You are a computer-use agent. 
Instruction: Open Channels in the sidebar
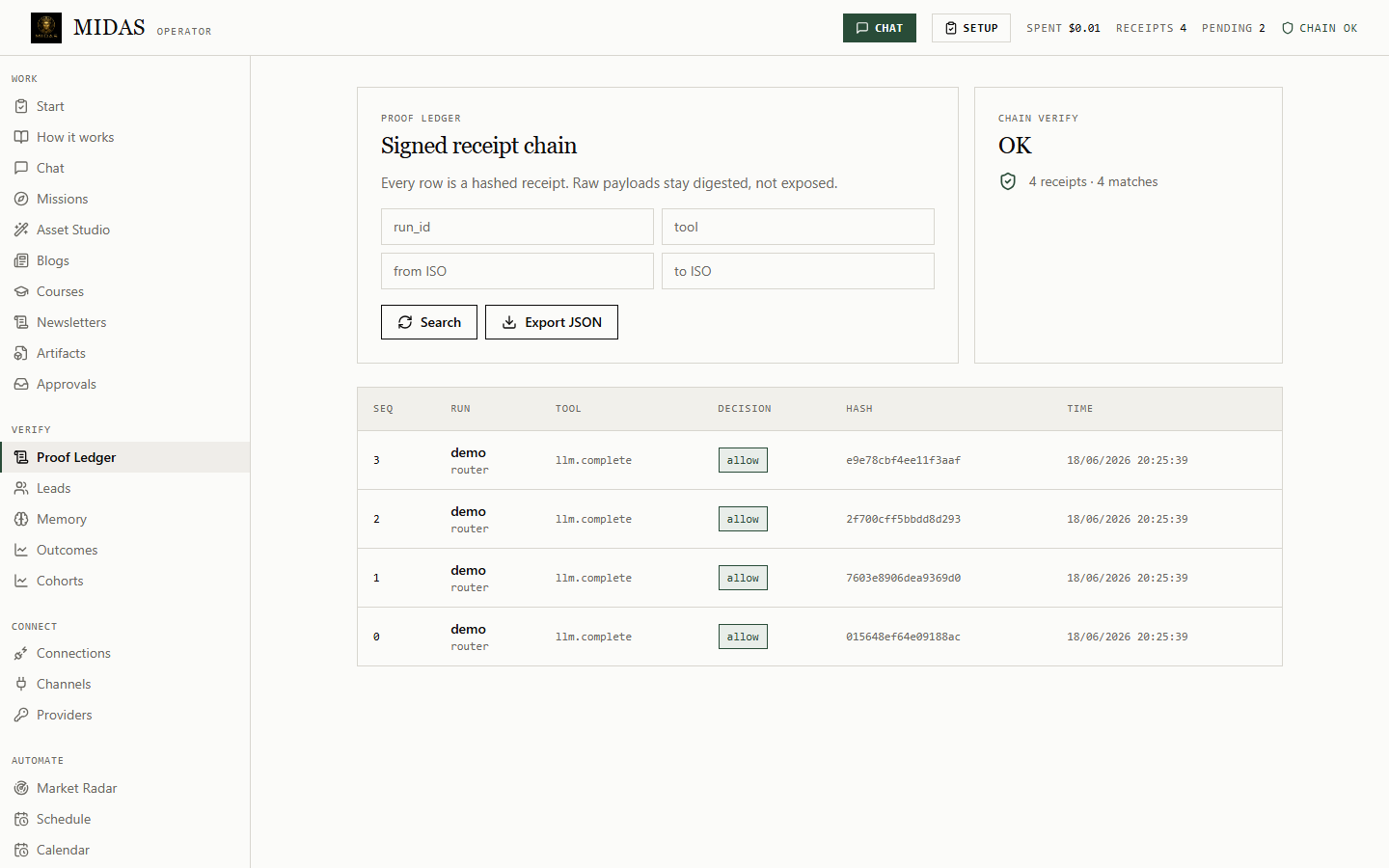(125, 684)
